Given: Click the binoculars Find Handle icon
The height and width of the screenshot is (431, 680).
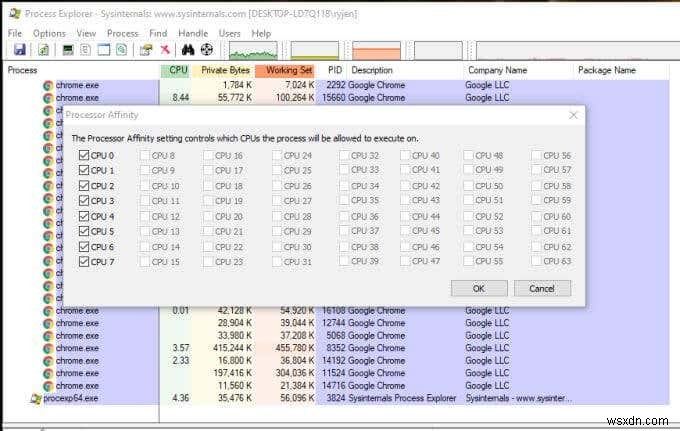Looking at the screenshot, I should point(188,49).
